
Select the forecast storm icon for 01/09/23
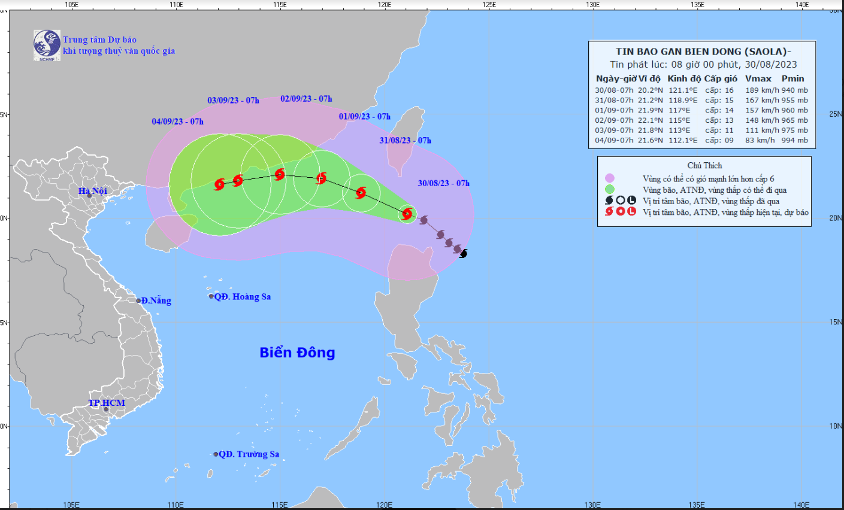pyautogui.click(x=321, y=179)
